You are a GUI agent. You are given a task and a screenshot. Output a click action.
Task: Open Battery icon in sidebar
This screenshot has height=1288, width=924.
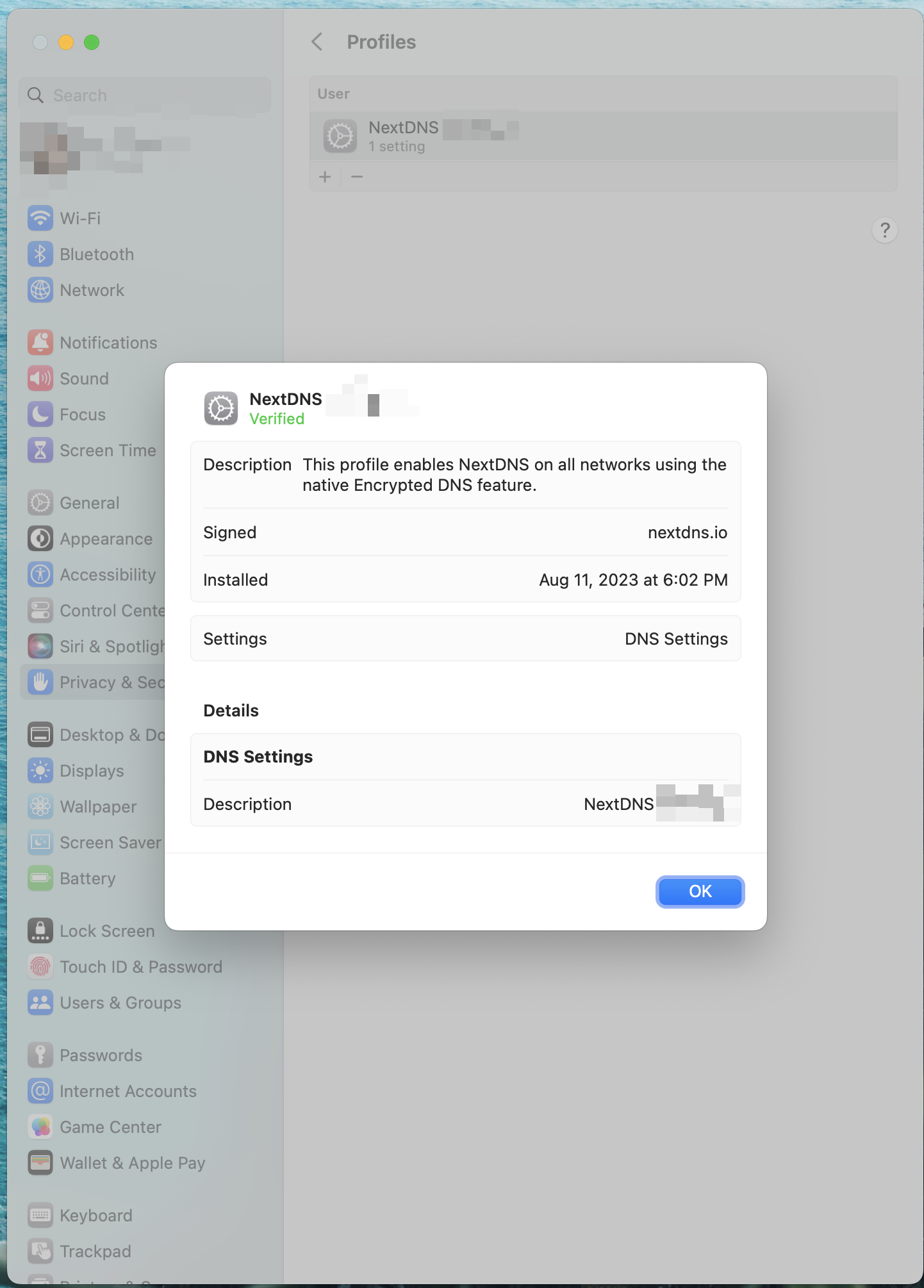click(40, 879)
